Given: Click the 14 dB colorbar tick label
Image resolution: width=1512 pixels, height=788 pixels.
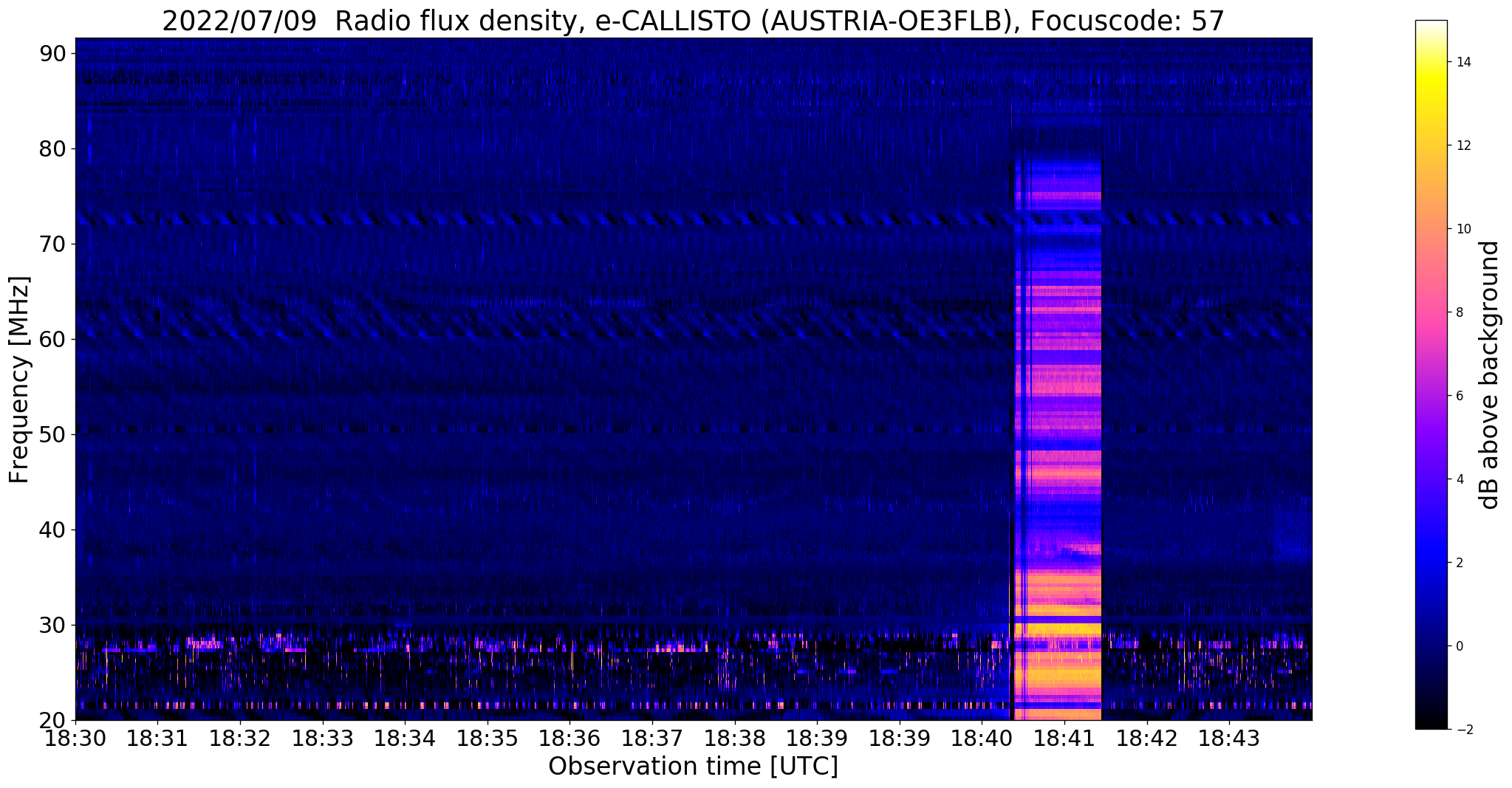Looking at the screenshot, I should pyautogui.click(x=1462, y=62).
